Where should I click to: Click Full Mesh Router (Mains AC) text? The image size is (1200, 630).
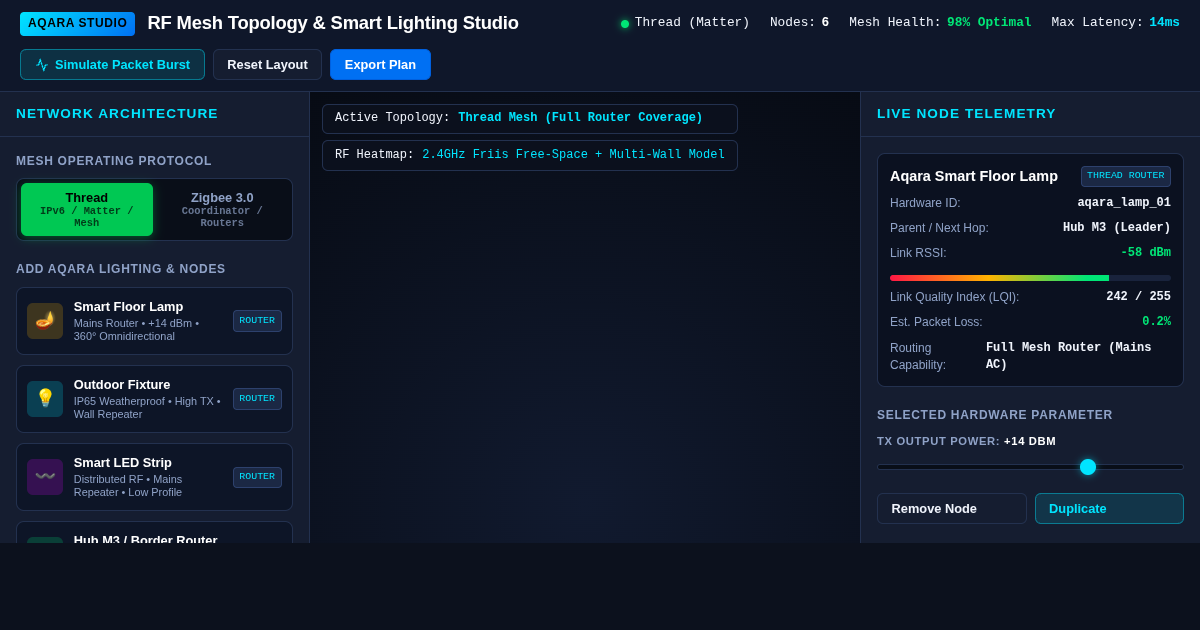(x=1078, y=356)
